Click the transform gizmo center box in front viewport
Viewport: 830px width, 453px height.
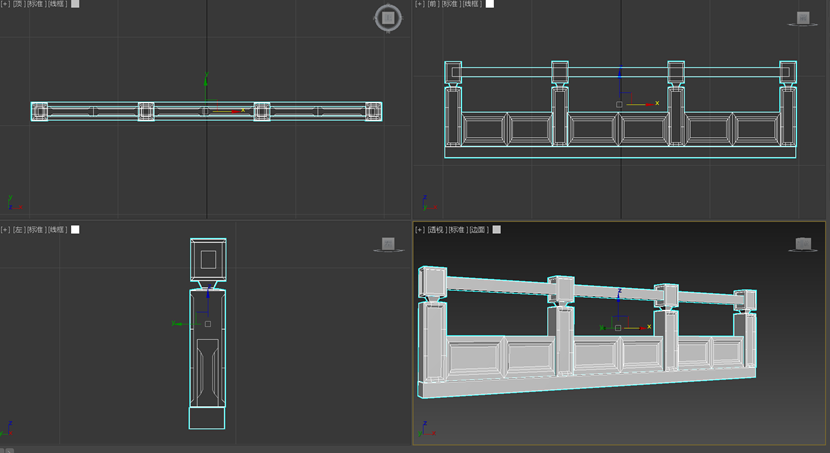619,105
